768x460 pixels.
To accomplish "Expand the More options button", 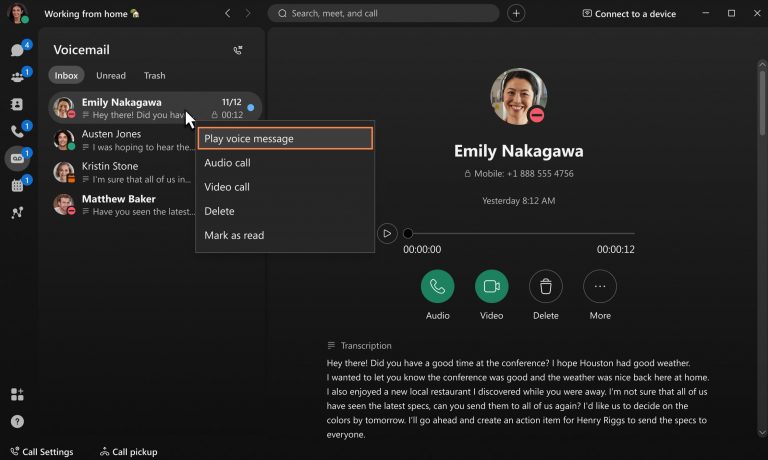I will [x=600, y=287].
